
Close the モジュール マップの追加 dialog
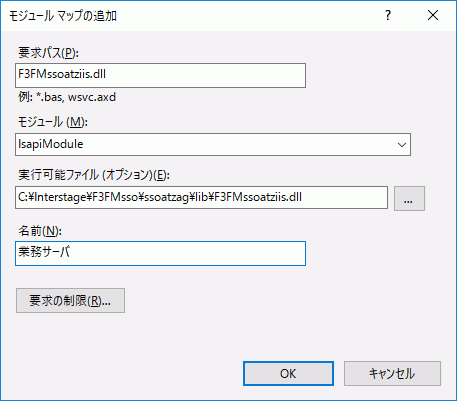[x=433, y=15]
